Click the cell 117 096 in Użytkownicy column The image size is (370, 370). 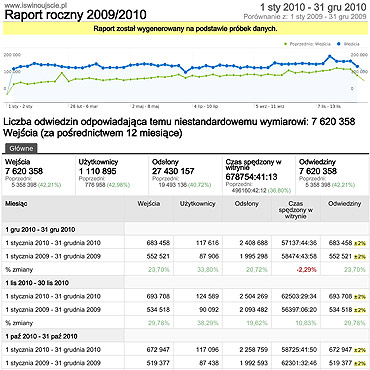point(207,350)
